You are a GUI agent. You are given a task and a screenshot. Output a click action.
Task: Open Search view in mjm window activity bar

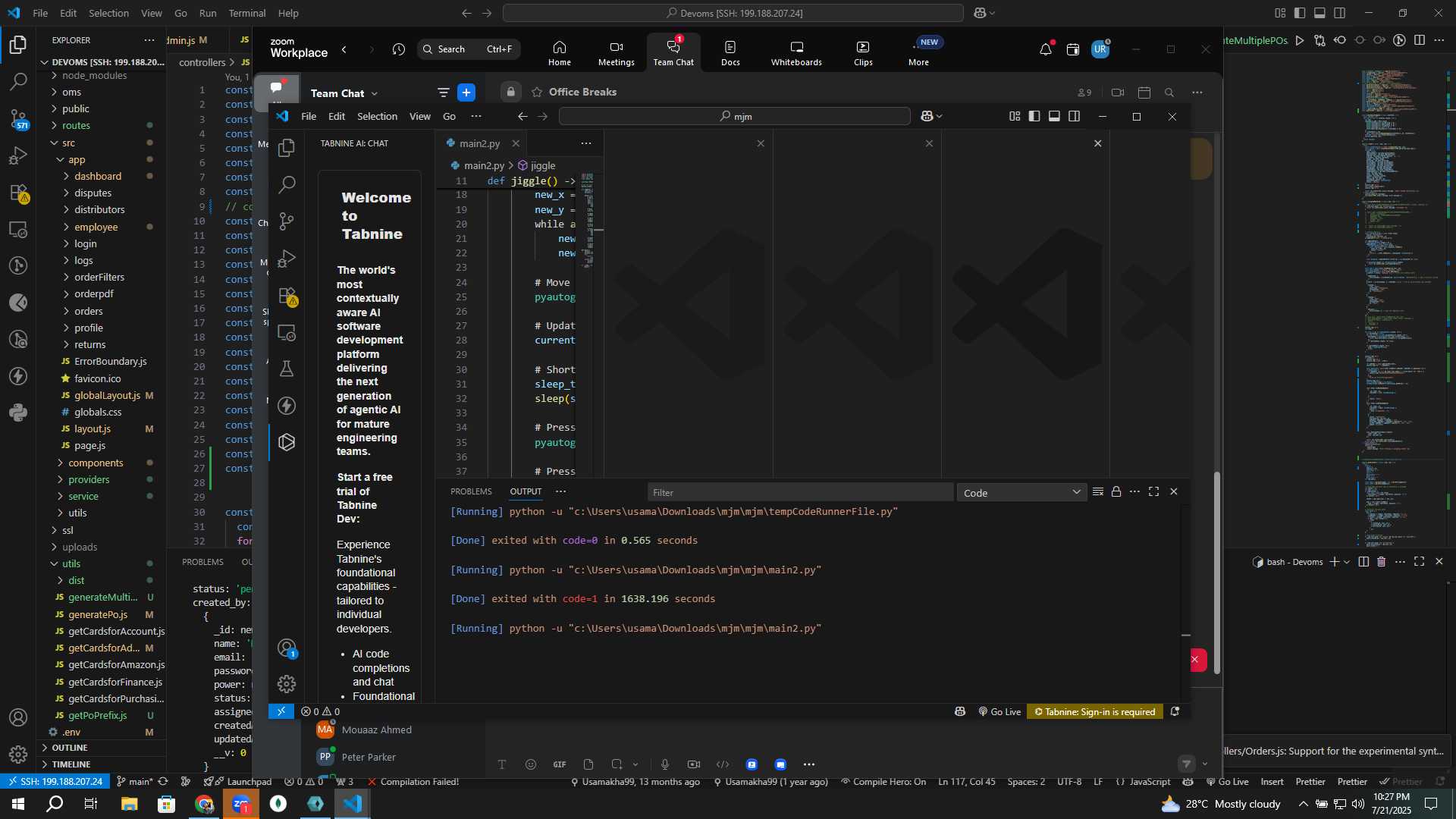[x=287, y=184]
